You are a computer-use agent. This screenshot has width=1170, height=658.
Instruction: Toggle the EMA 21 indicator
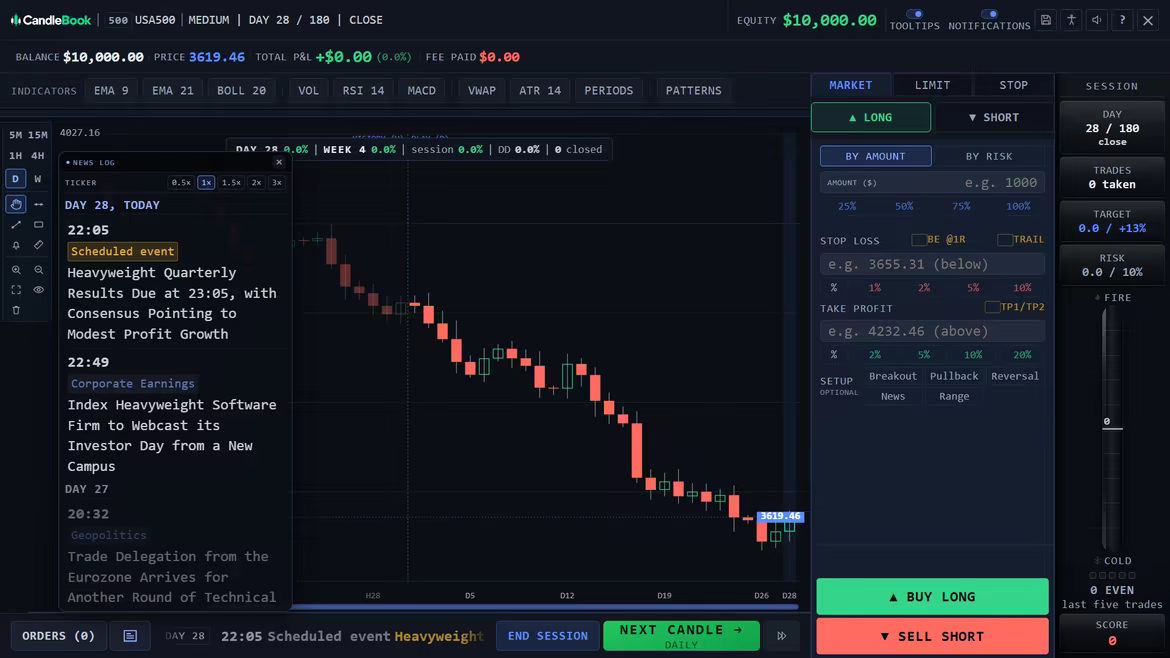point(172,90)
